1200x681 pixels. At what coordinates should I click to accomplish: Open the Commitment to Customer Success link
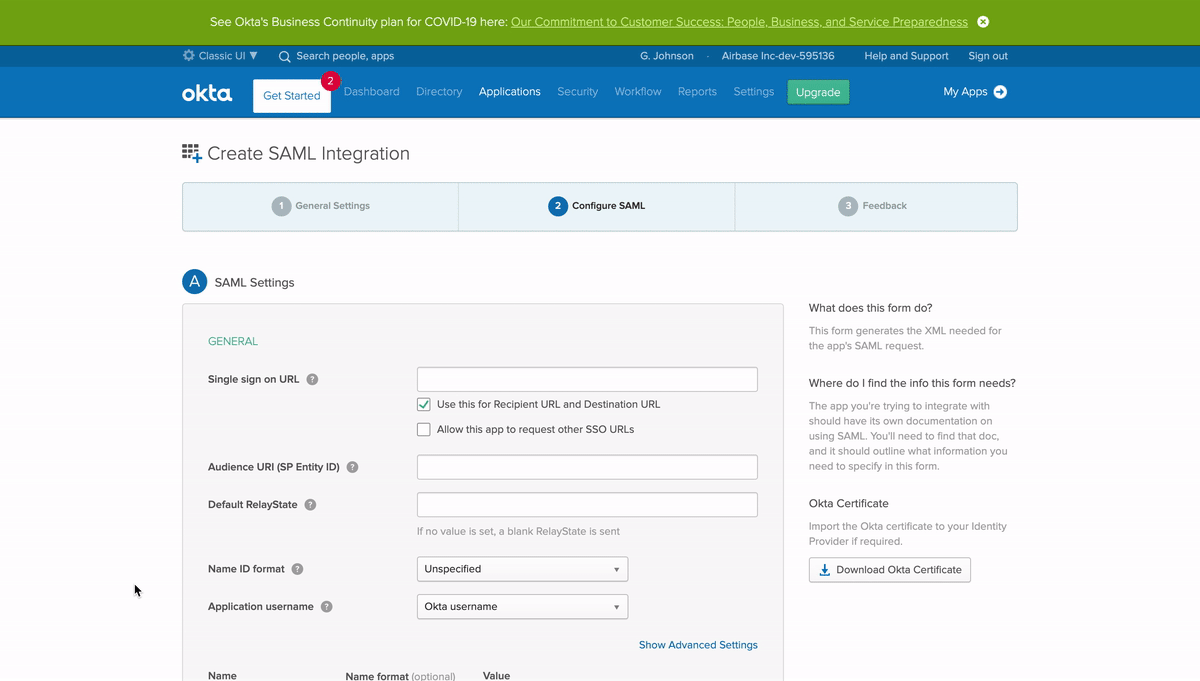pos(739,22)
